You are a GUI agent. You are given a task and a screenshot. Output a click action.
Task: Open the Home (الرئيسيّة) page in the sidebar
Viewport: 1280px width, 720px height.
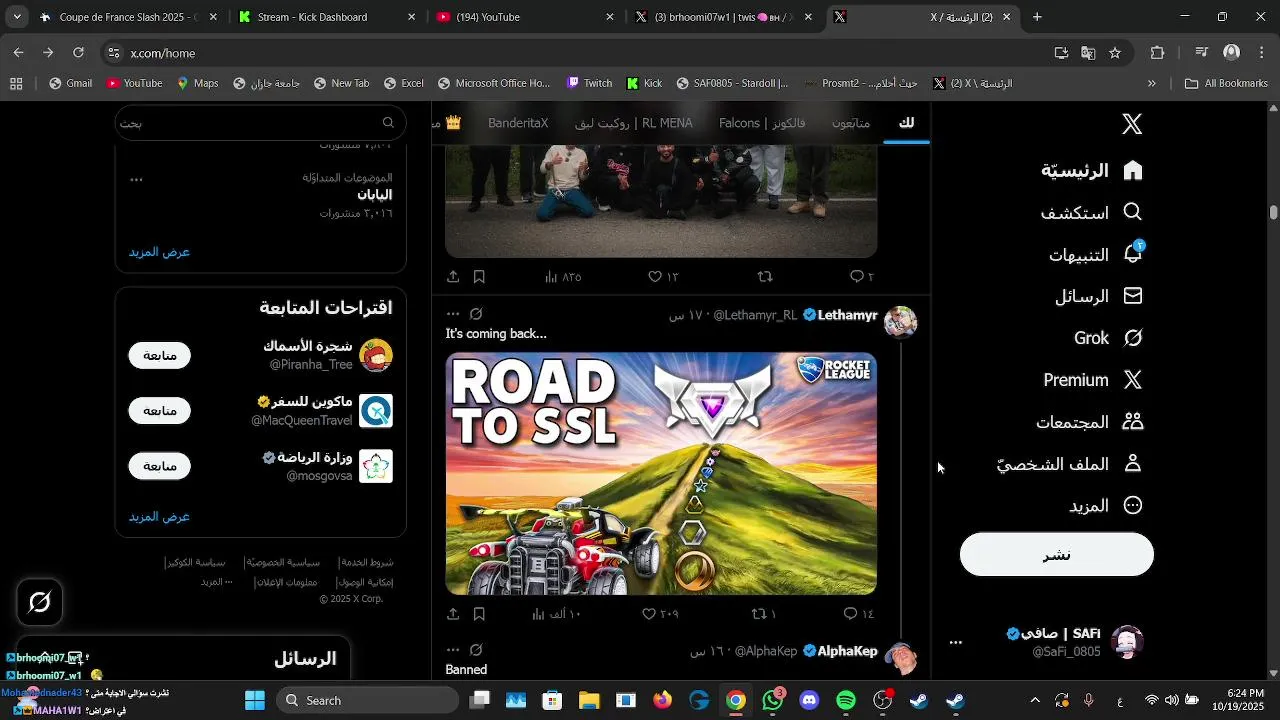tap(1092, 170)
